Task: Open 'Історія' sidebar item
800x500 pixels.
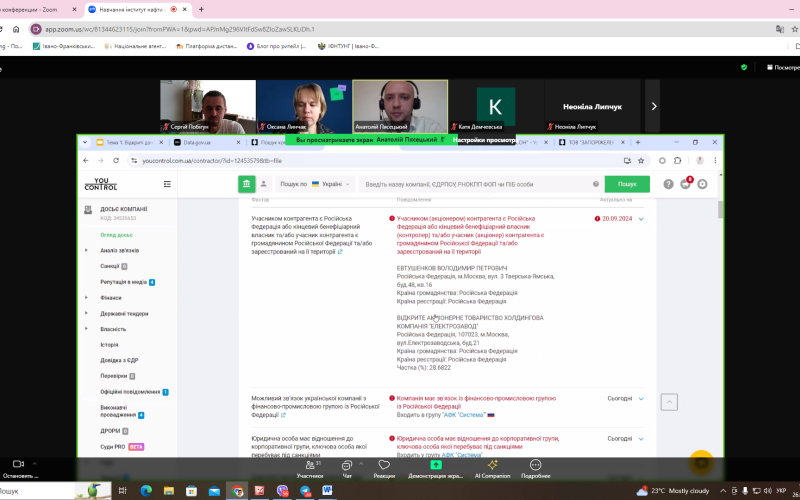Action: 109,345
